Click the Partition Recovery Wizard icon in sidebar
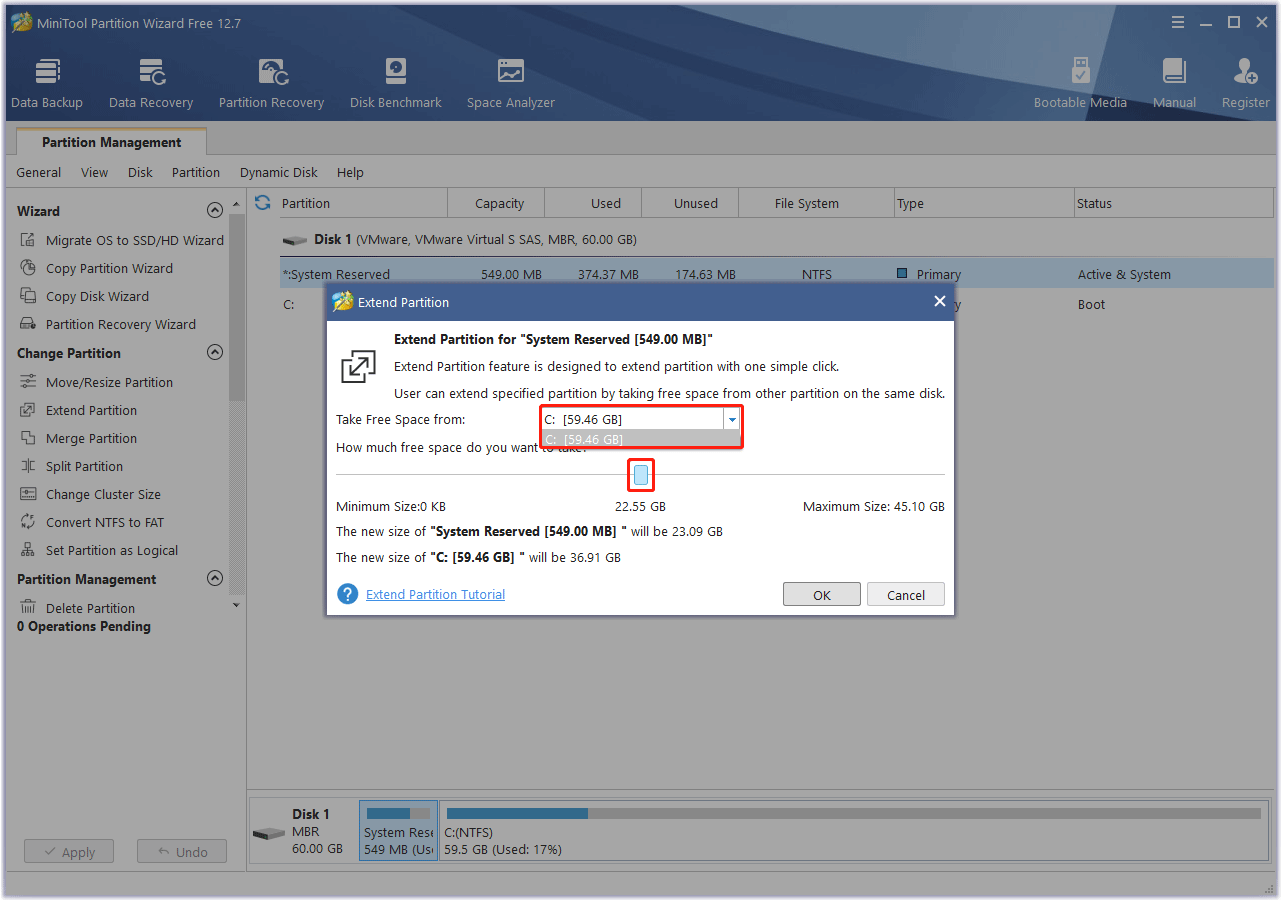The width and height of the screenshot is (1281, 900). [x=28, y=324]
